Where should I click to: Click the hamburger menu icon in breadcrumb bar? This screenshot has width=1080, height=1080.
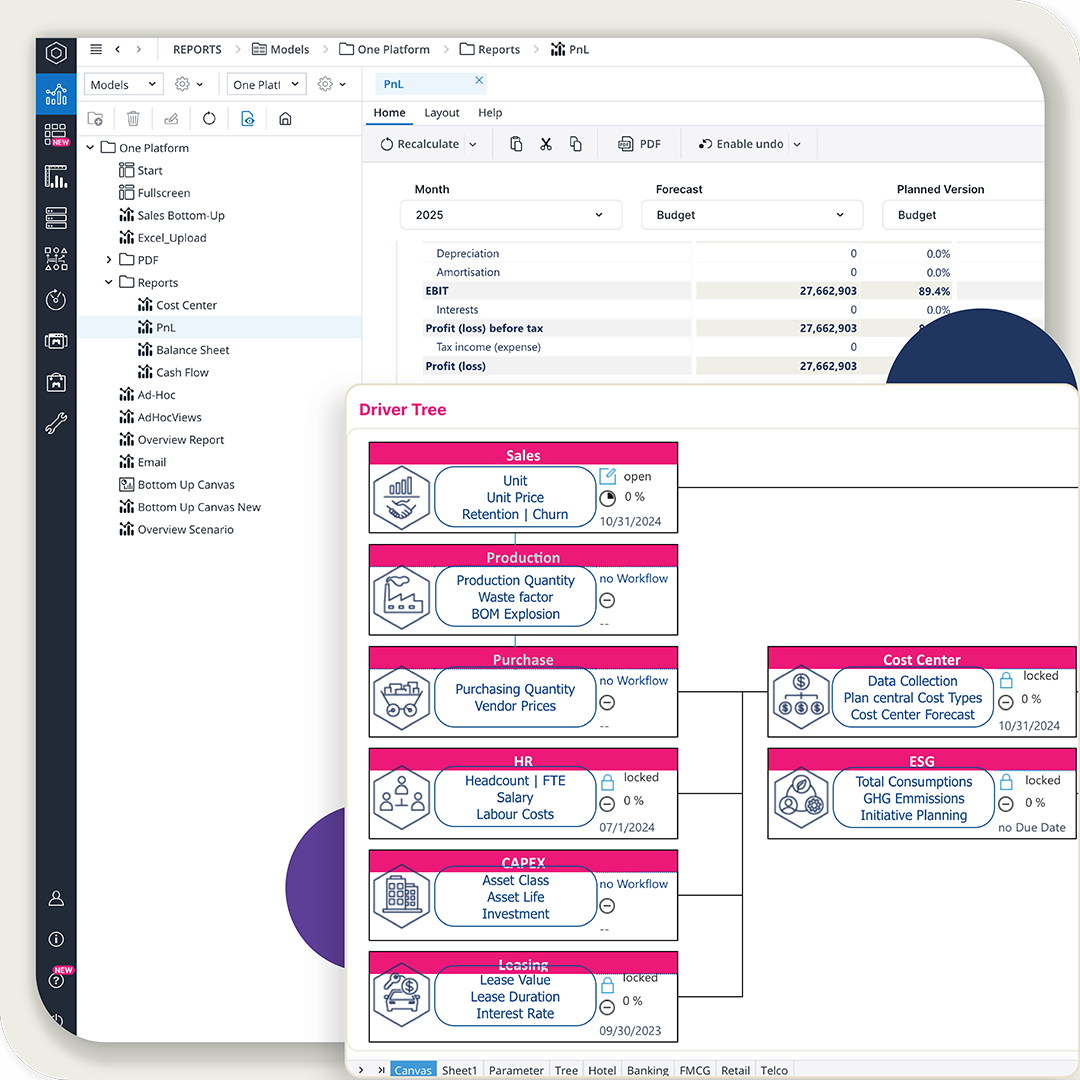(96, 49)
